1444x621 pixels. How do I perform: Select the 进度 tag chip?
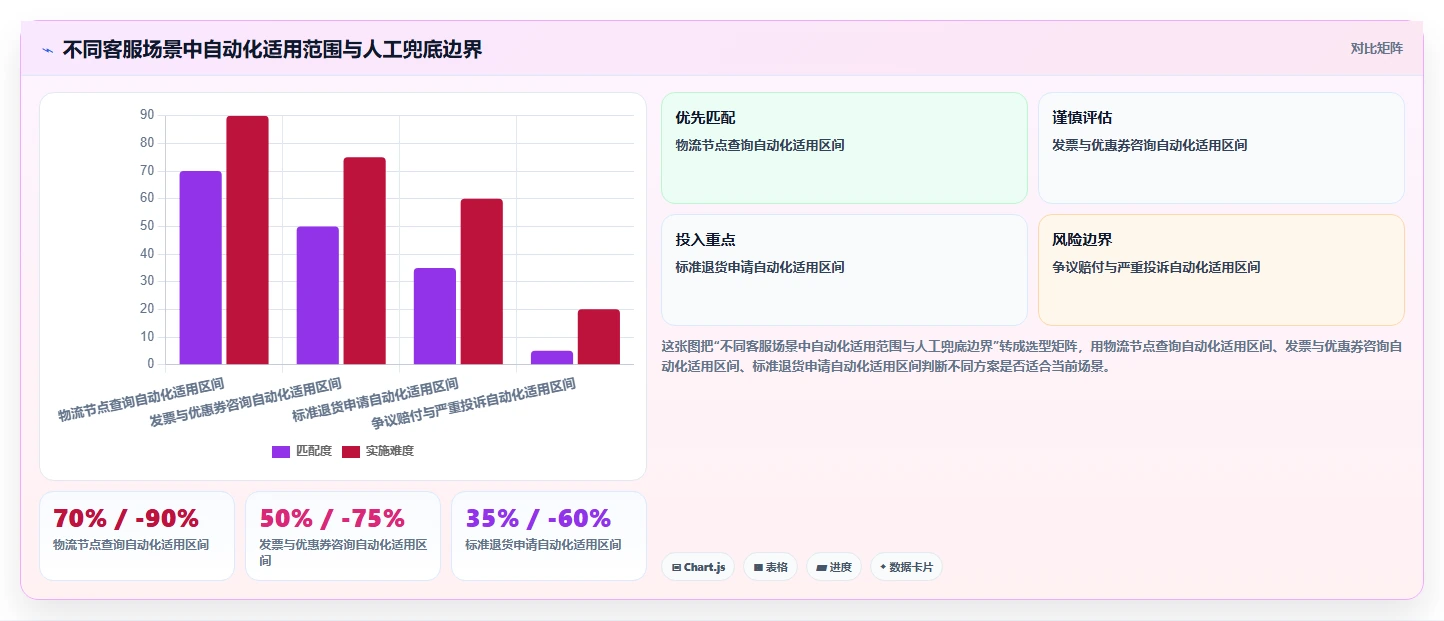[x=834, y=567]
